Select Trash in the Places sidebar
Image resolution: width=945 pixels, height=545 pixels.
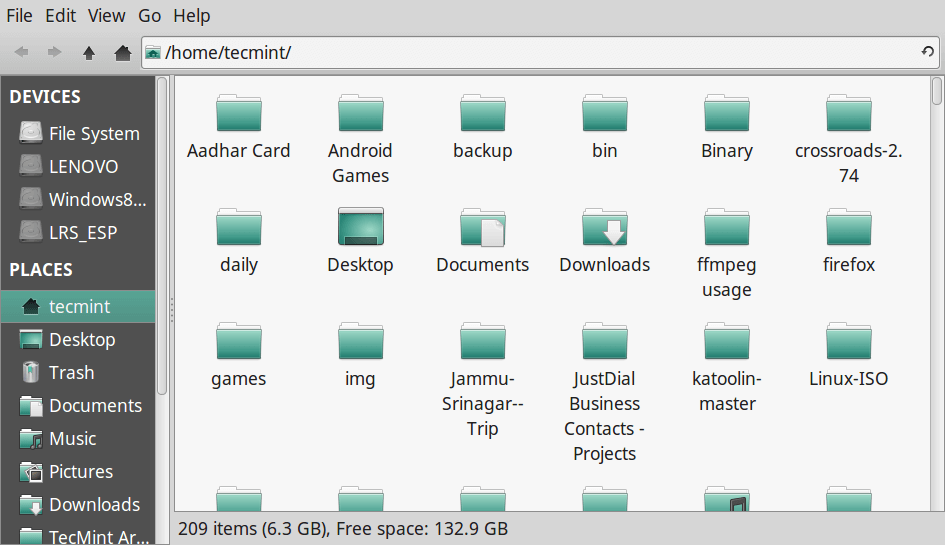[x=71, y=373]
